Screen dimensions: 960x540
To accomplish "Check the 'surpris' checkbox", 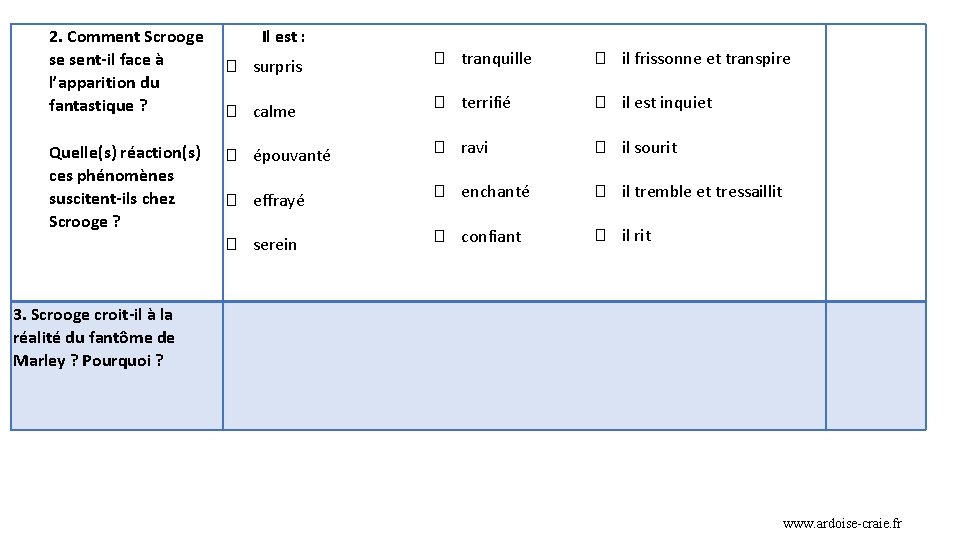I will pyautogui.click(x=231, y=66).
